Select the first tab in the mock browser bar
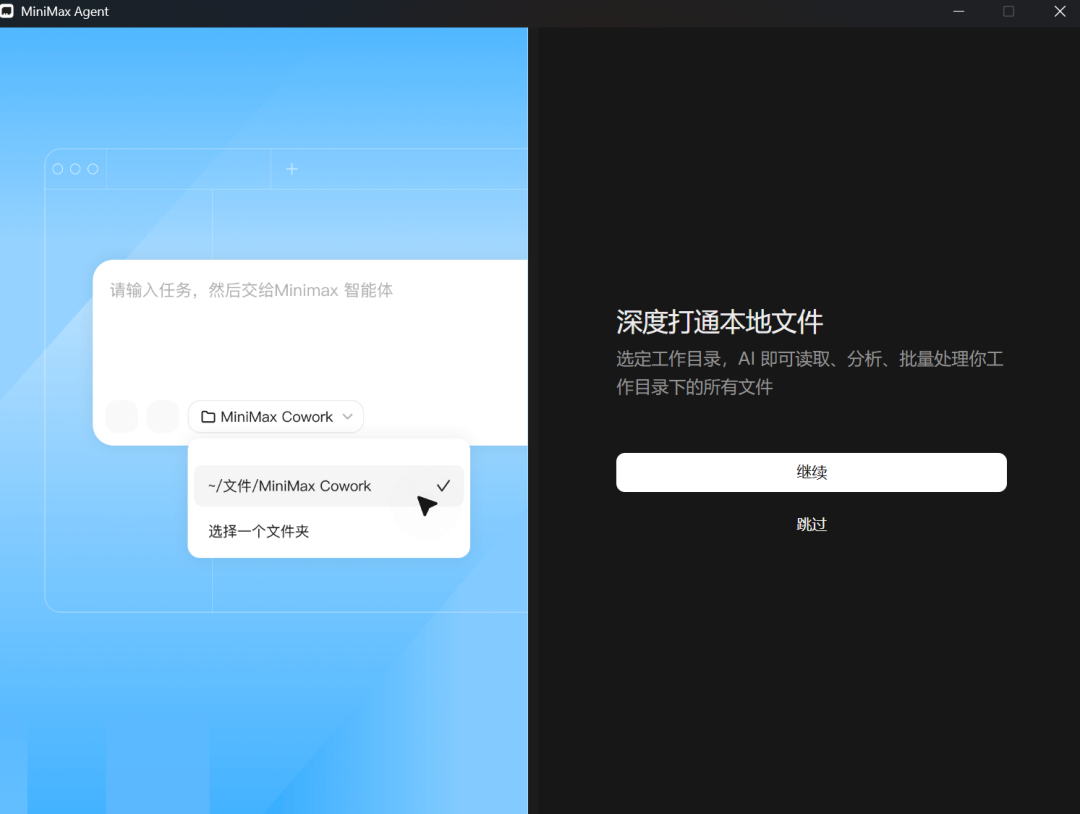 pyautogui.click(x=188, y=168)
